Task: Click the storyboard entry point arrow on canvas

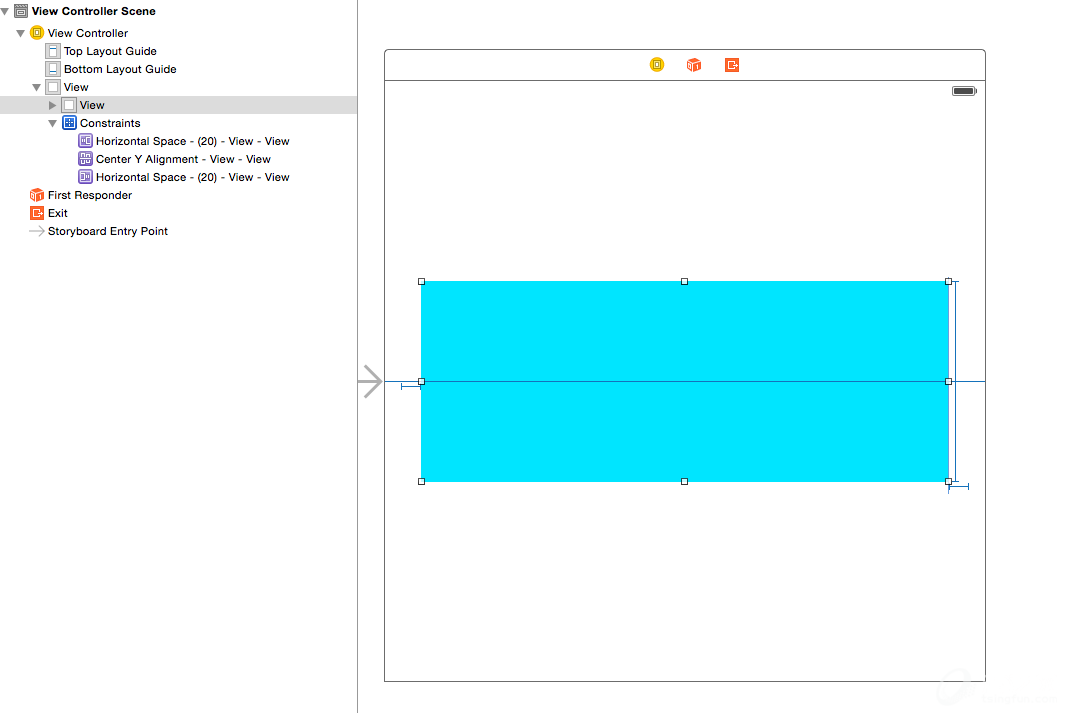Action: point(371,381)
